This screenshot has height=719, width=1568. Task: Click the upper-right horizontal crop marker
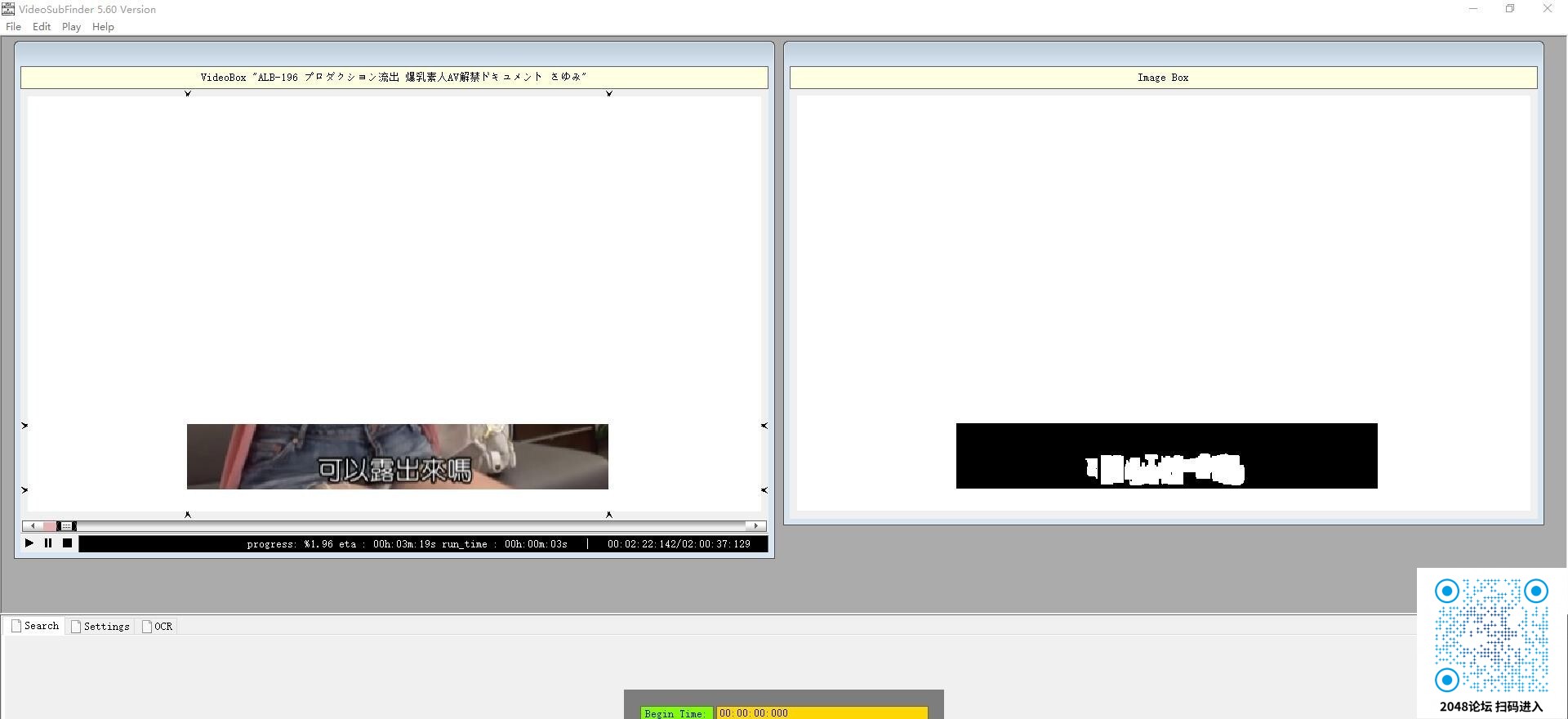coord(764,426)
